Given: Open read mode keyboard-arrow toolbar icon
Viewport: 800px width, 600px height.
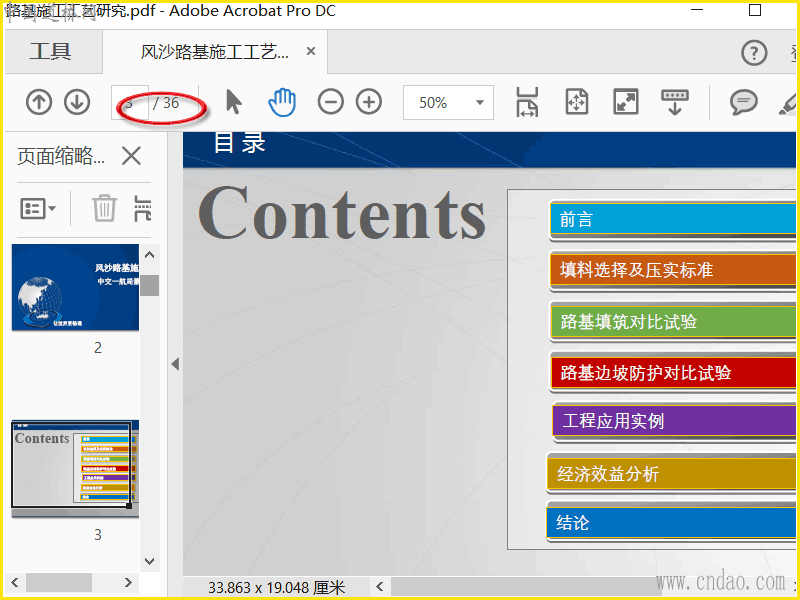Looking at the screenshot, I should coord(674,102).
